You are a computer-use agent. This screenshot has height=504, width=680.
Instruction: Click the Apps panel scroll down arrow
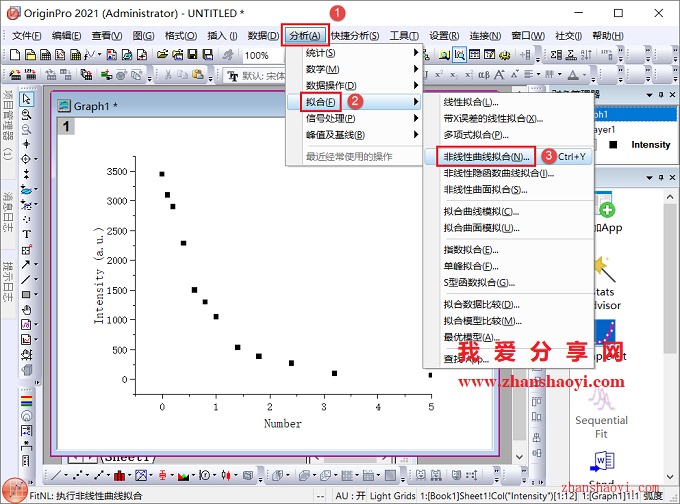tap(670, 476)
